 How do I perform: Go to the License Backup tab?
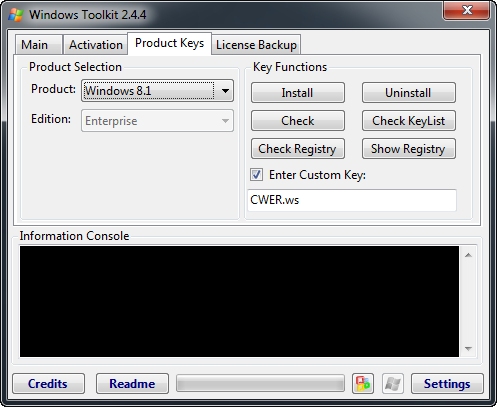(256, 45)
